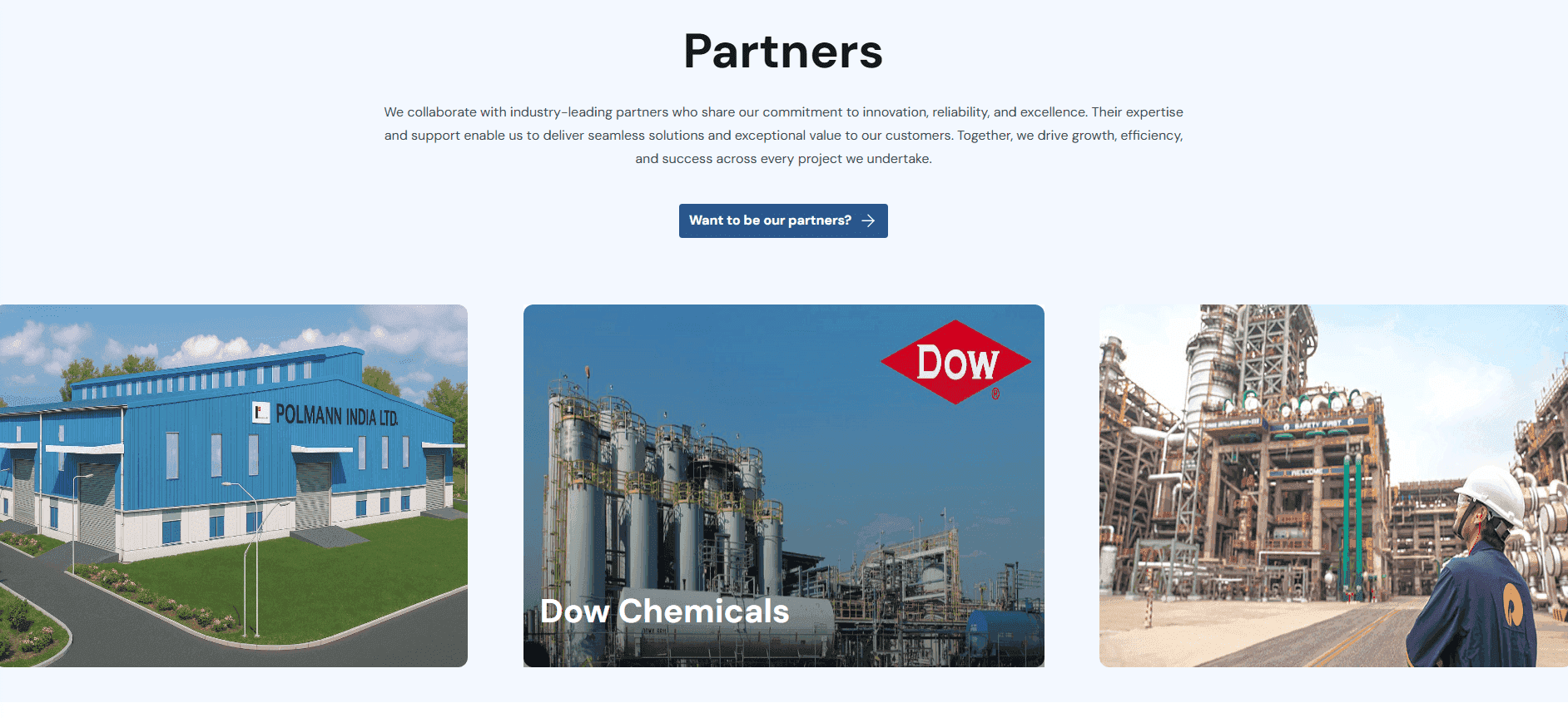
Task: Click the red Dow diamond logo
Action: tap(955, 362)
